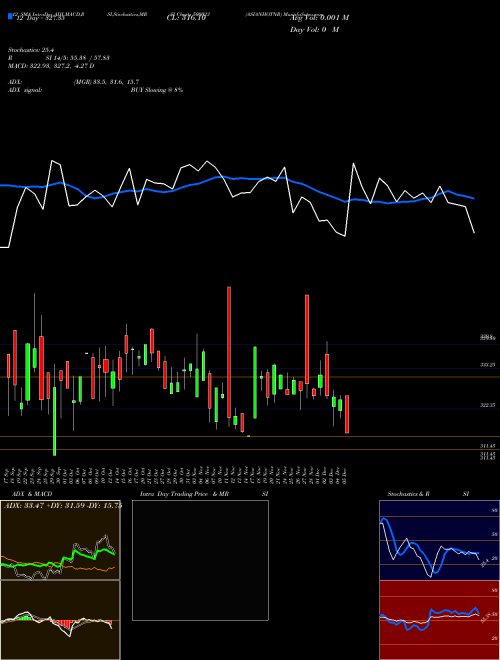500x660 pixels.
Task: Click the tall red candle near 27 Nov
Action: click(307, 339)
